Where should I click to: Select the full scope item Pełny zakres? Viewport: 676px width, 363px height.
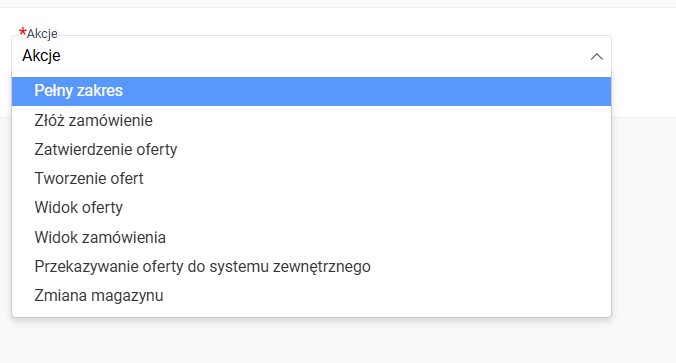pyautogui.click(x=311, y=91)
